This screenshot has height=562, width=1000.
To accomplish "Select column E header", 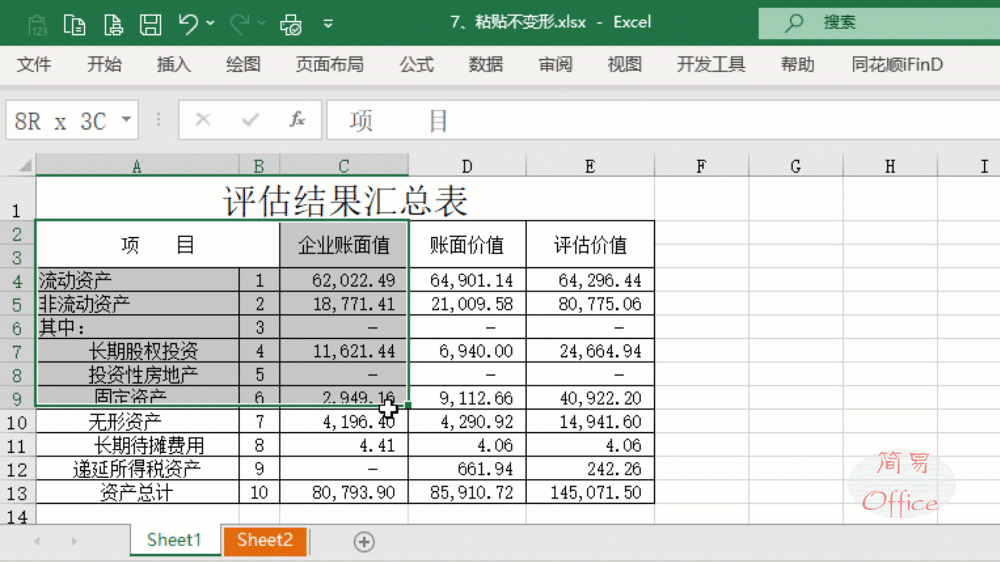I will coord(590,166).
